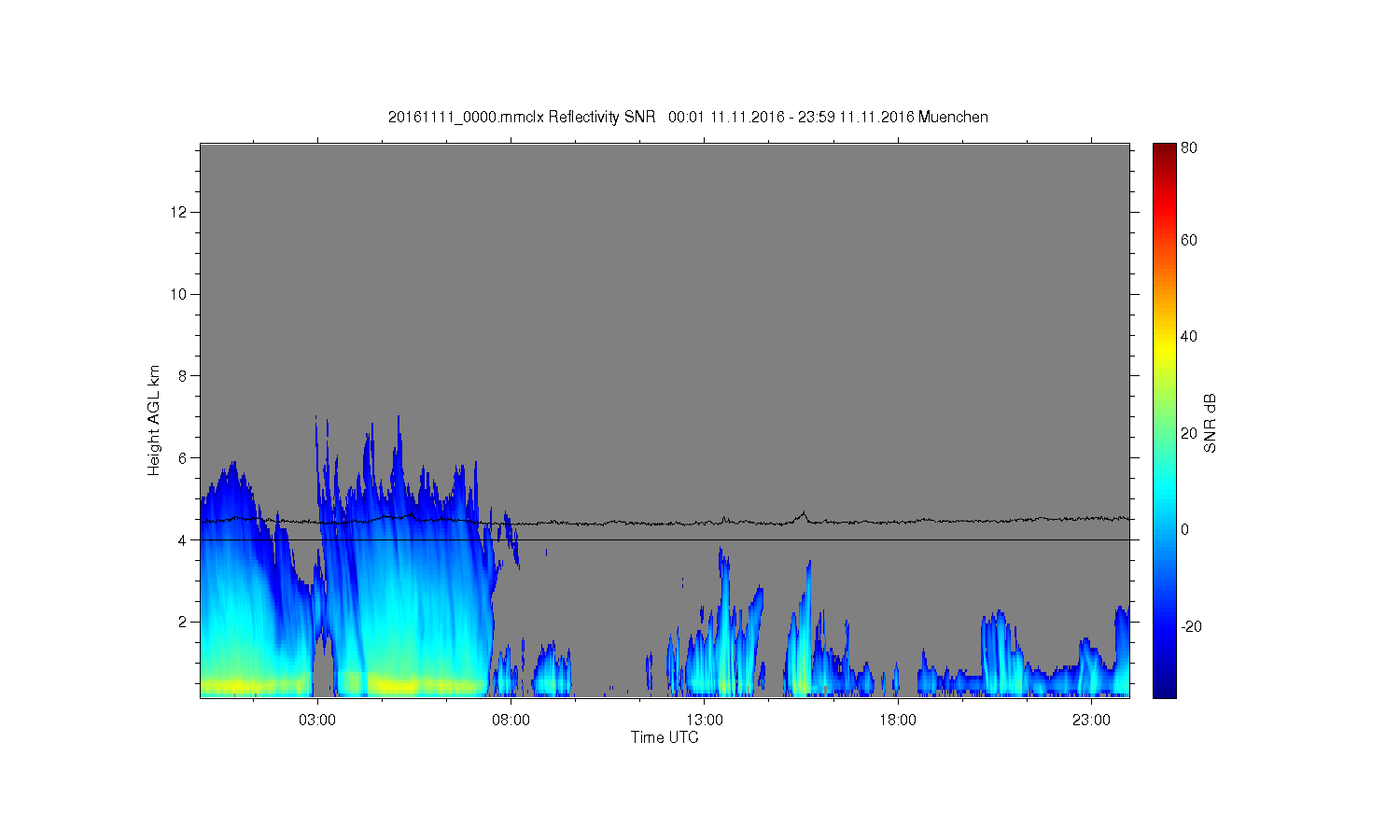The image size is (1400, 840).
Task: Click the height tick label 6
Action: [183, 458]
